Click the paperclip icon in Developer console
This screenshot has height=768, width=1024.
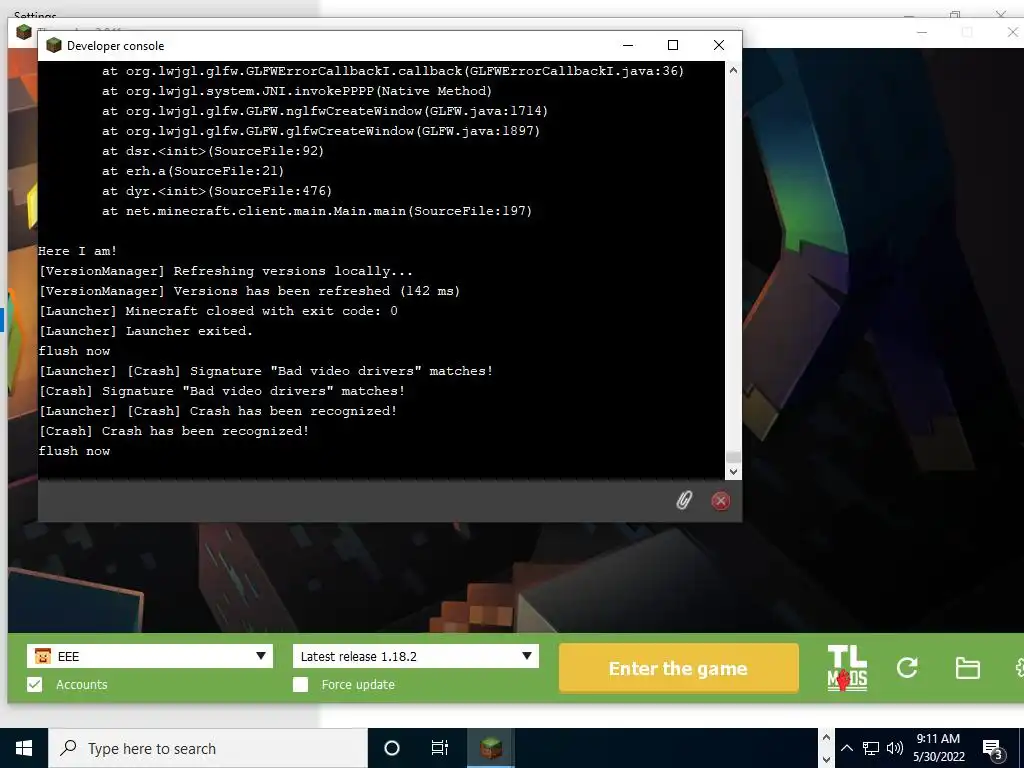(684, 501)
